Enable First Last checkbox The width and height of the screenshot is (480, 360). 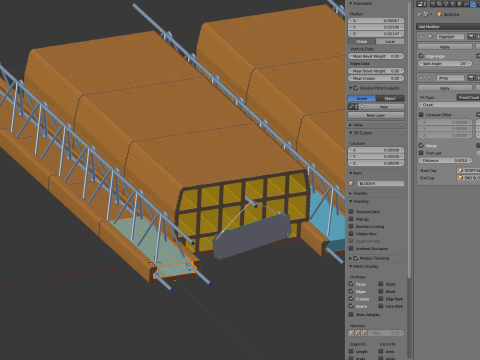pyautogui.click(x=421, y=153)
